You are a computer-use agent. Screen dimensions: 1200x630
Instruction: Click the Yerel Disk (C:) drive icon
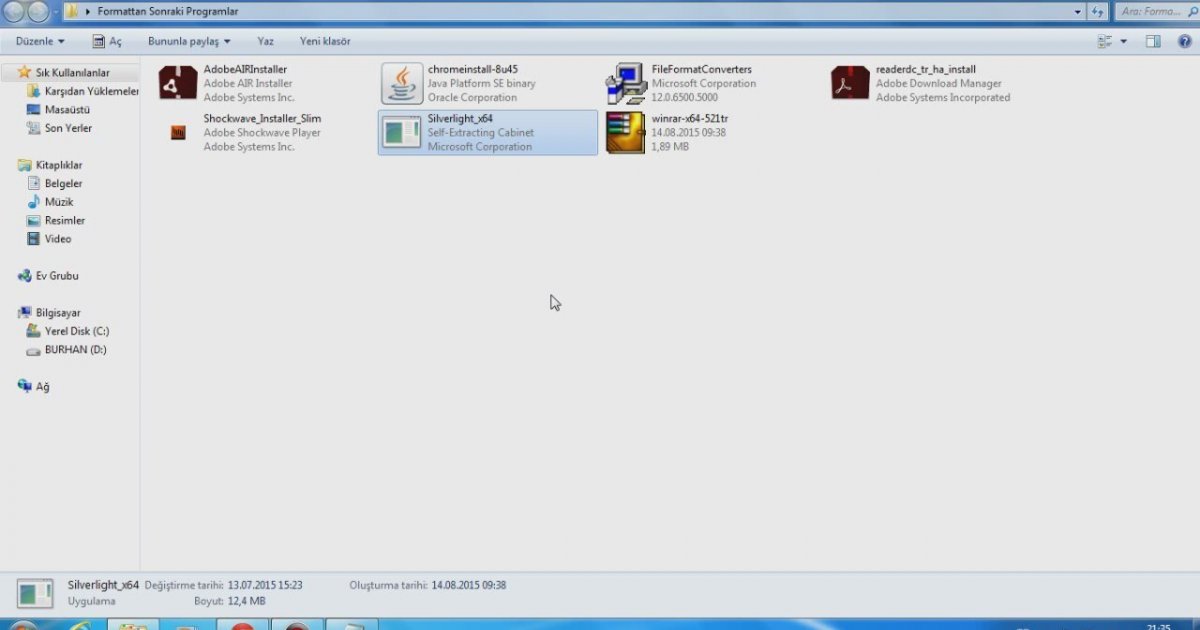pos(34,331)
